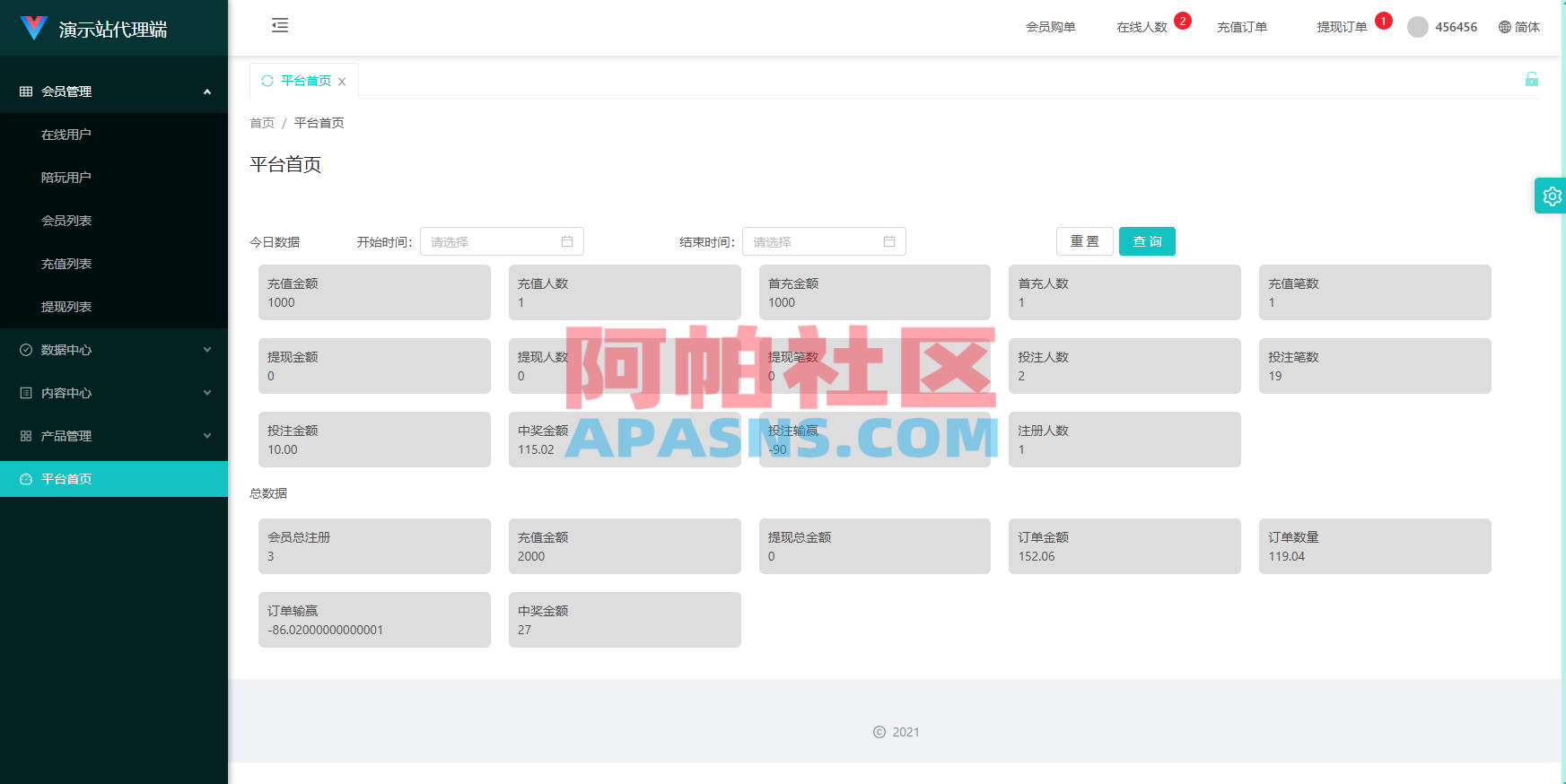Click the 简体 language label
This screenshot has width=1566, height=784.
[1527, 27]
